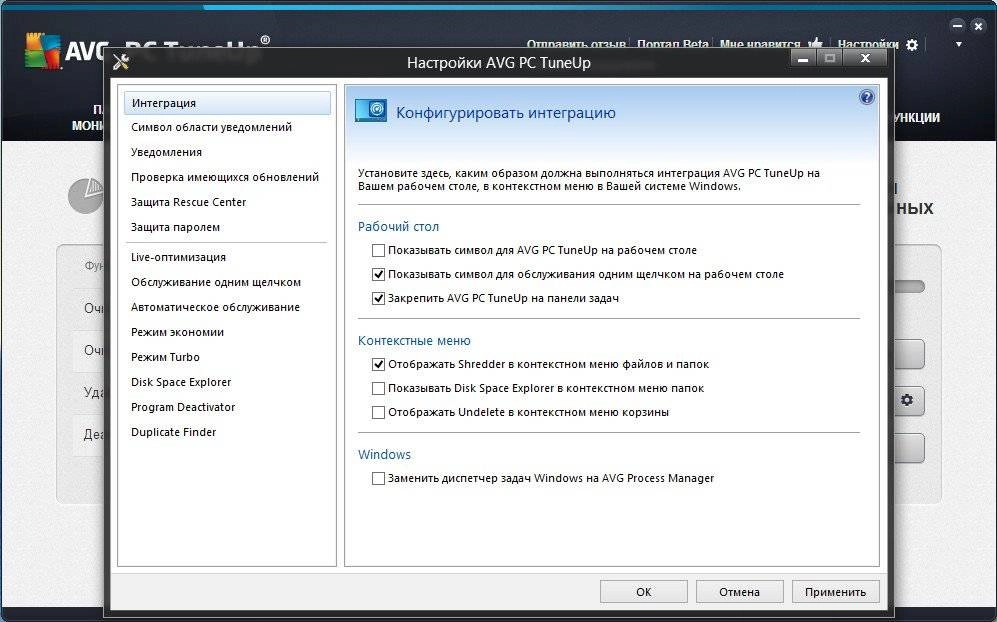Click the integration monitor icon beside the heading
This screenshot has height=622, width=997.
371,111
